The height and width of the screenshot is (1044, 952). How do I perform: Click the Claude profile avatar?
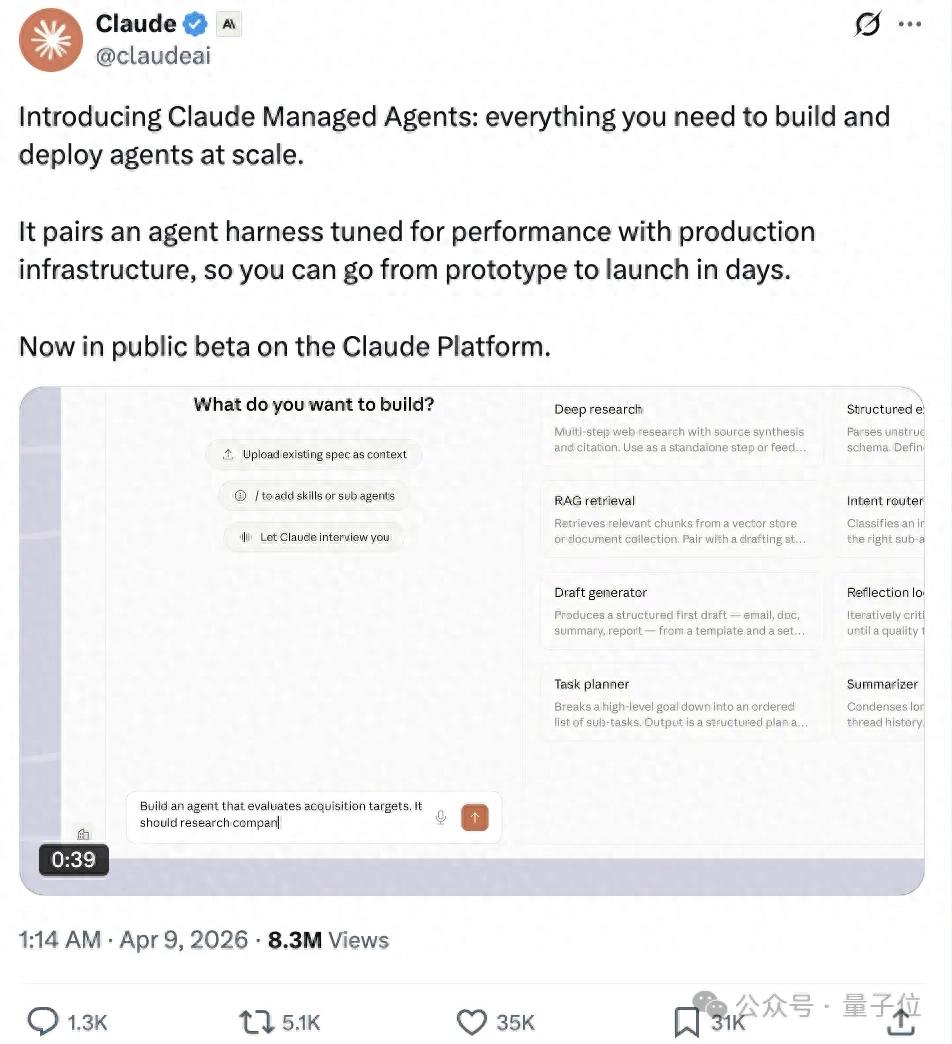point(51,40)
